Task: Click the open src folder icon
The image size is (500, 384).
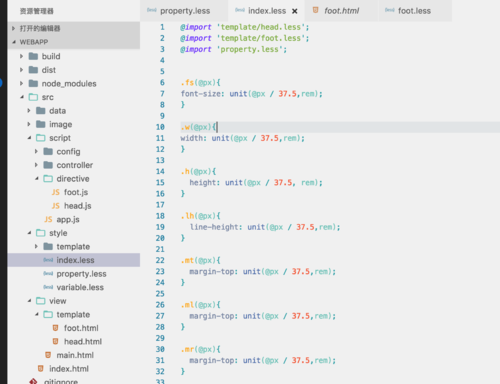Action: pos(33,97)
